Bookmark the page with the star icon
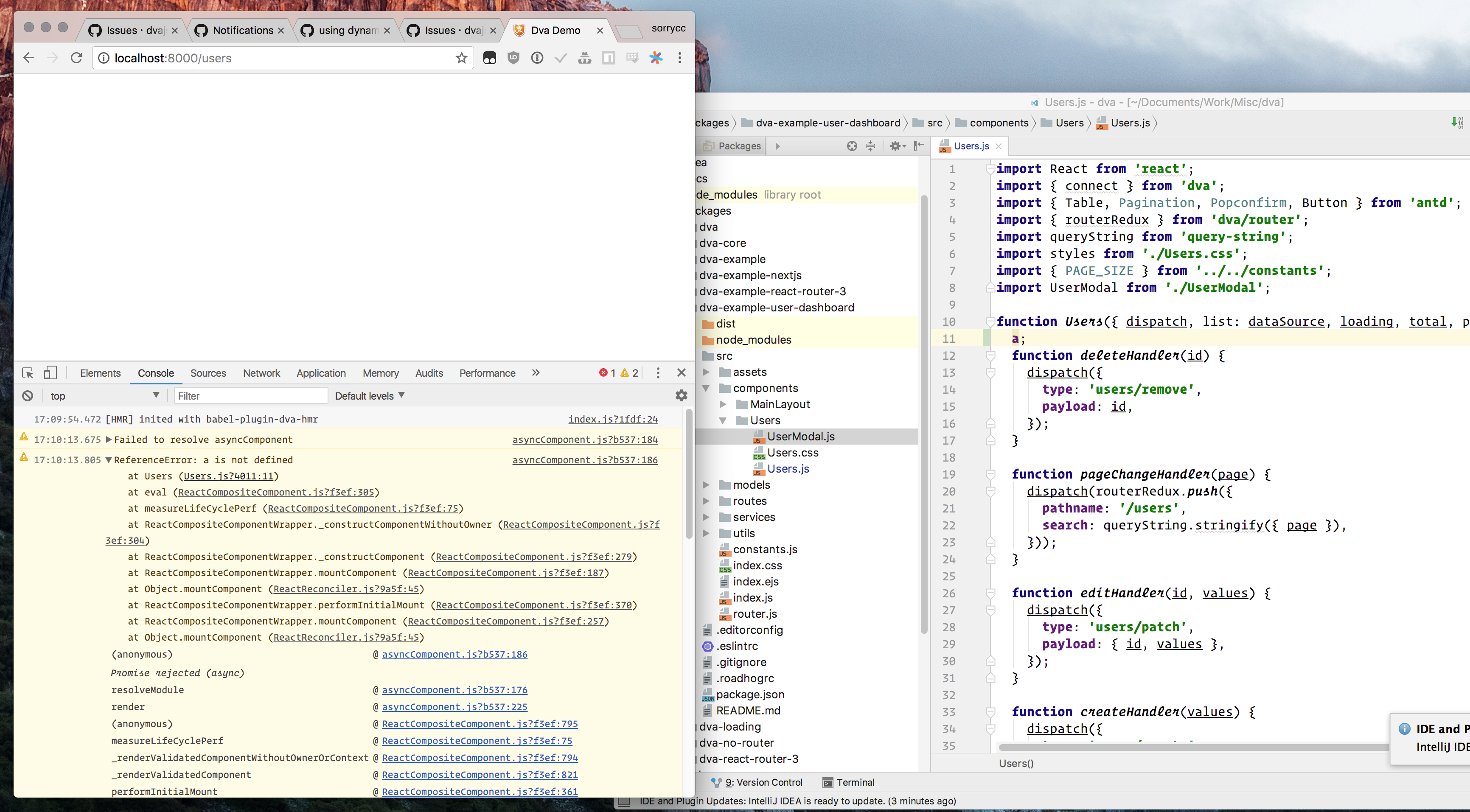 coord(462,58)
